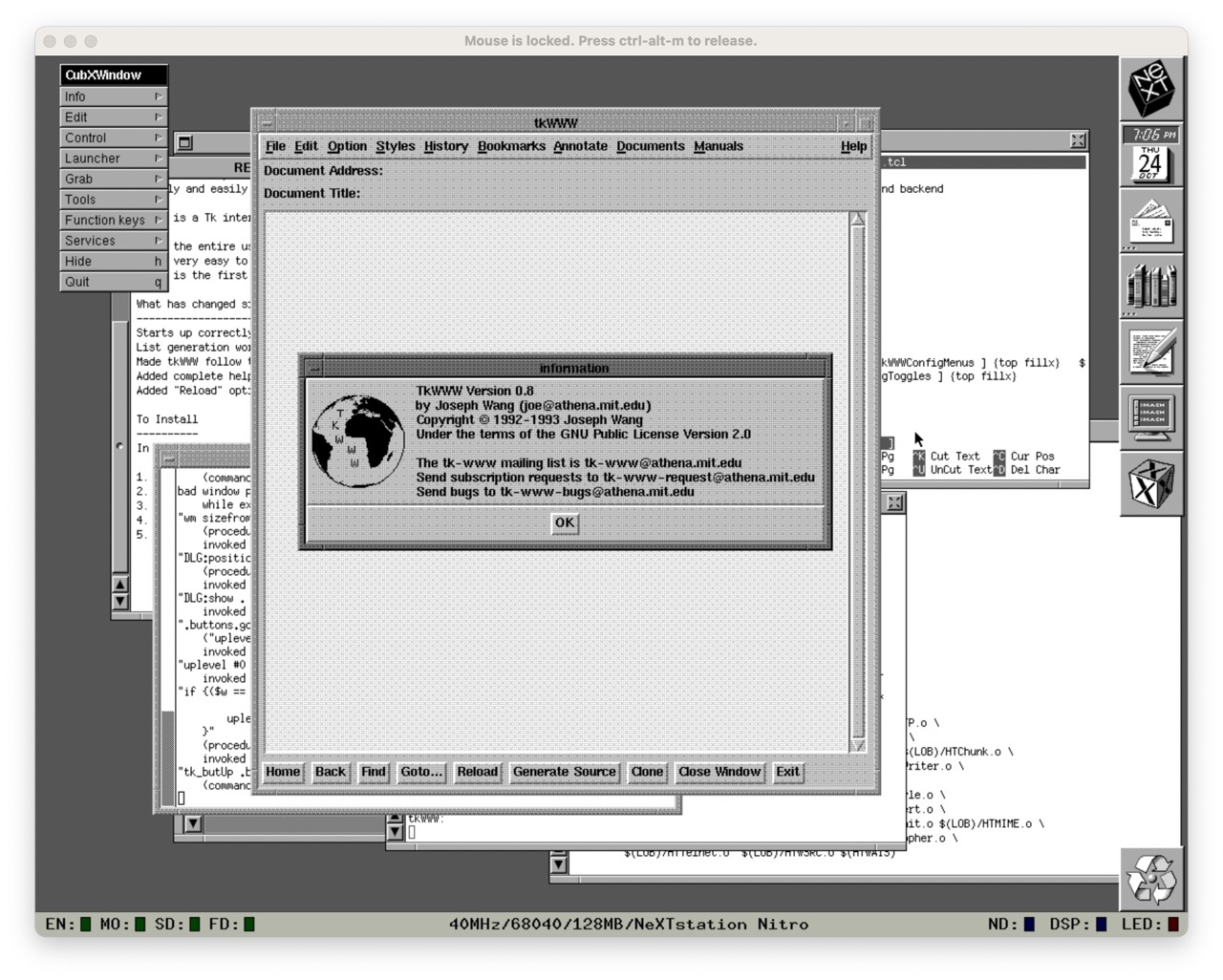This screenshot has height=980, width=1223.
Task: Open the tkWWW window menu button
Action: 267,123
